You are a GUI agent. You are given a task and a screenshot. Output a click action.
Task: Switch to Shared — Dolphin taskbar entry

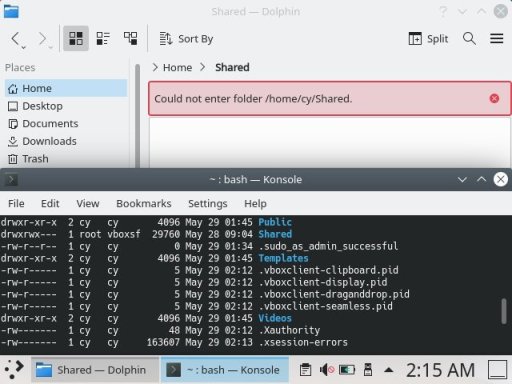[x=95, y=370]
